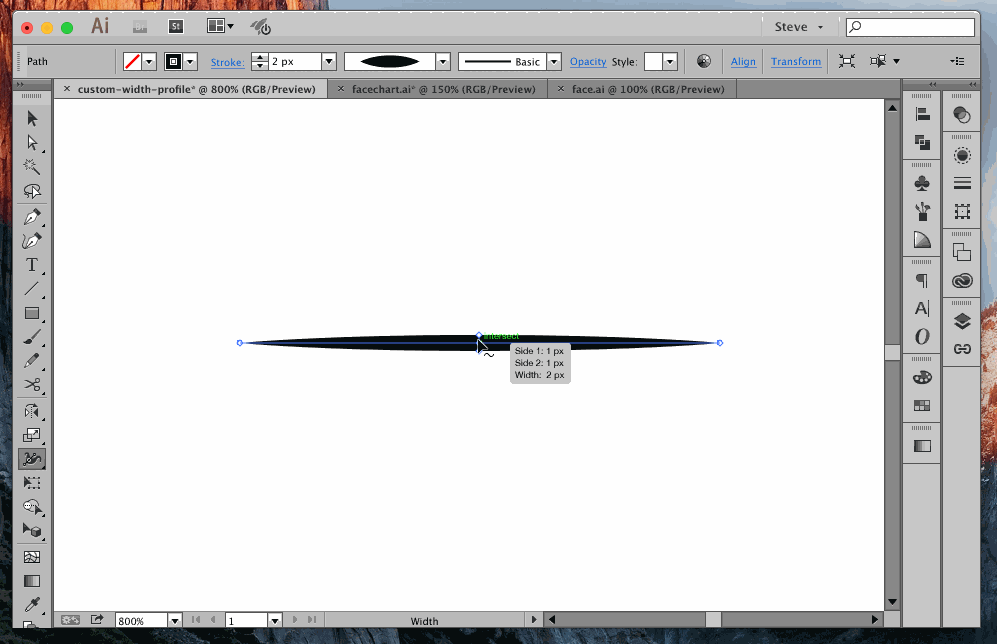Screen dimensions: 997x644
Task: Pick the Gradient tool
Action: pos(32,581)
